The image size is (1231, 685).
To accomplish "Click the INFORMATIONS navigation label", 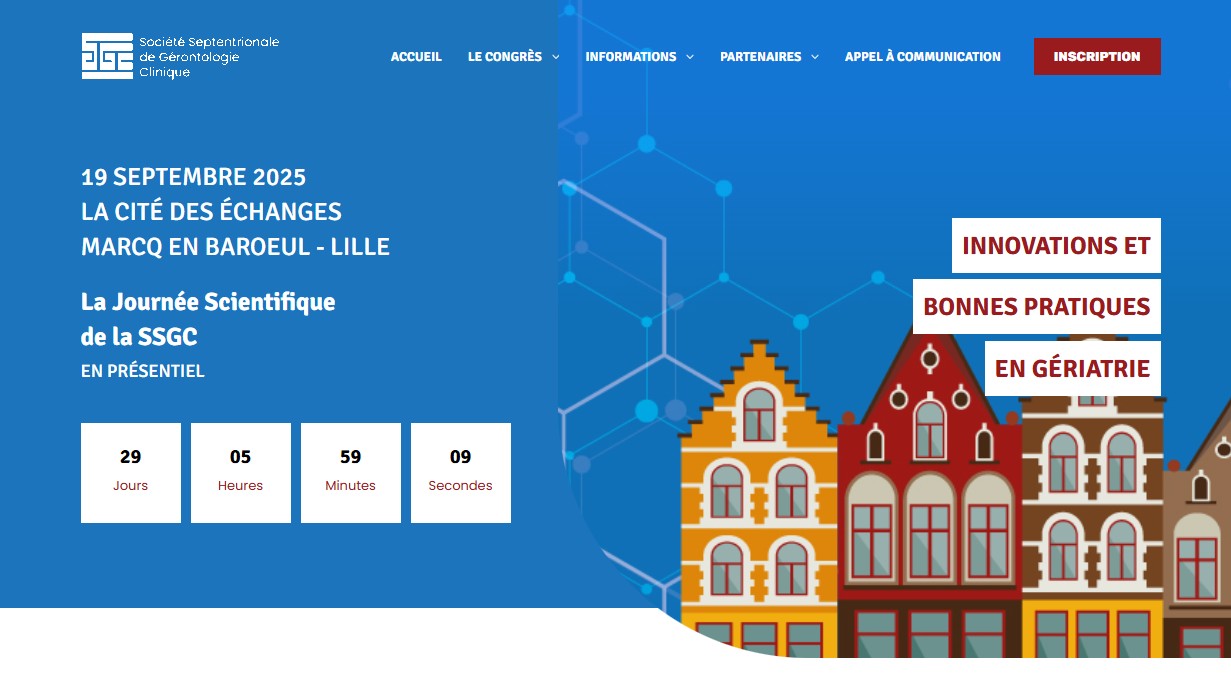I will point(631,57).
